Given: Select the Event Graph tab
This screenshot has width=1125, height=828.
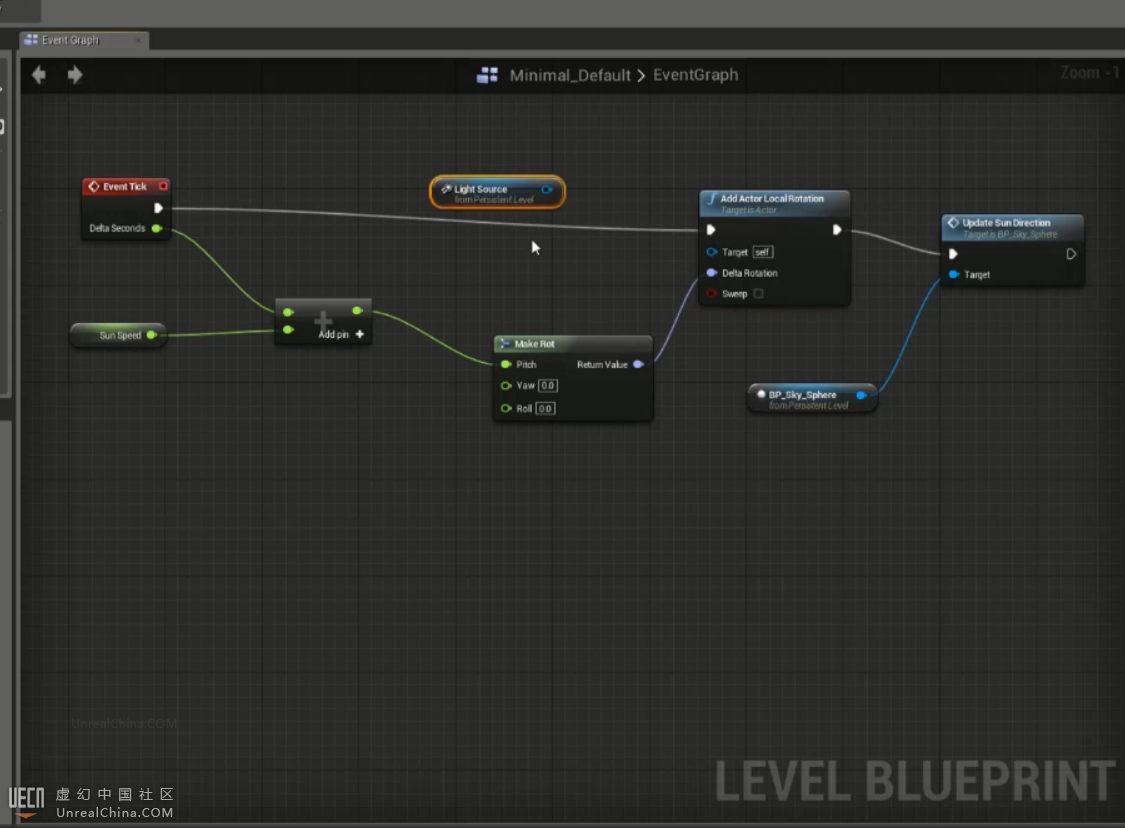Looking at the screenshot, I should coord(70,41).
